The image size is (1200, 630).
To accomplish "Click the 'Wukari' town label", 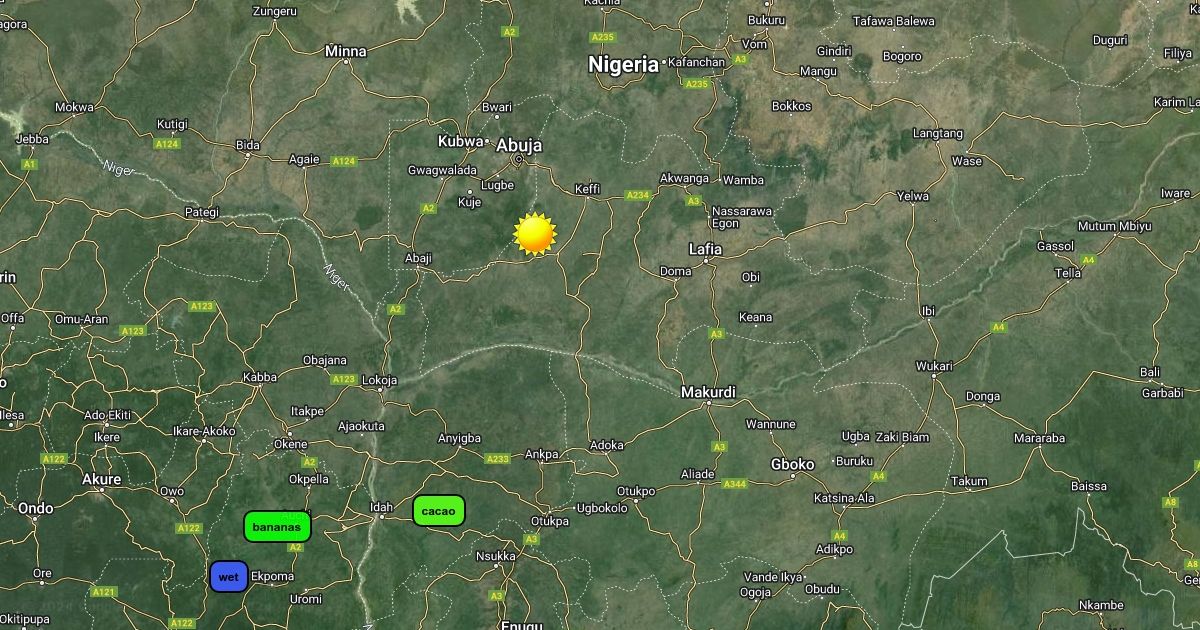I will (934, 366).
